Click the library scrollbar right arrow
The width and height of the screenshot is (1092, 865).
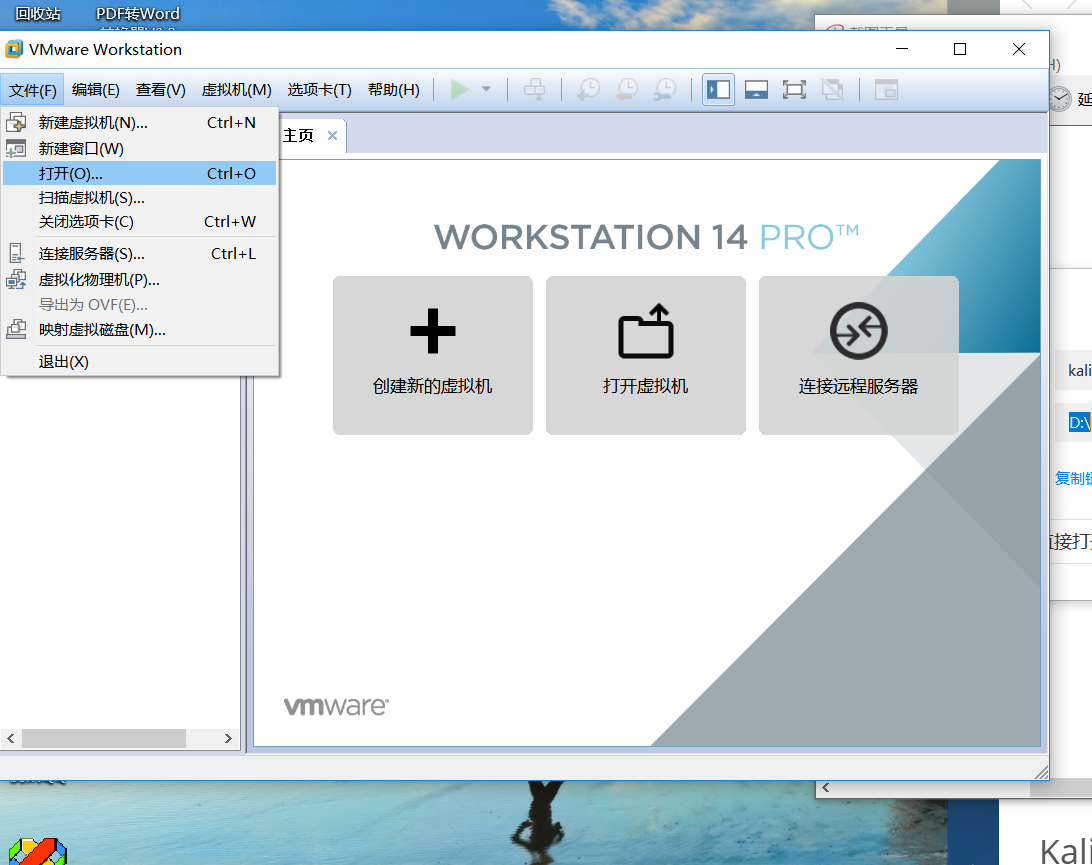[228, 738]
